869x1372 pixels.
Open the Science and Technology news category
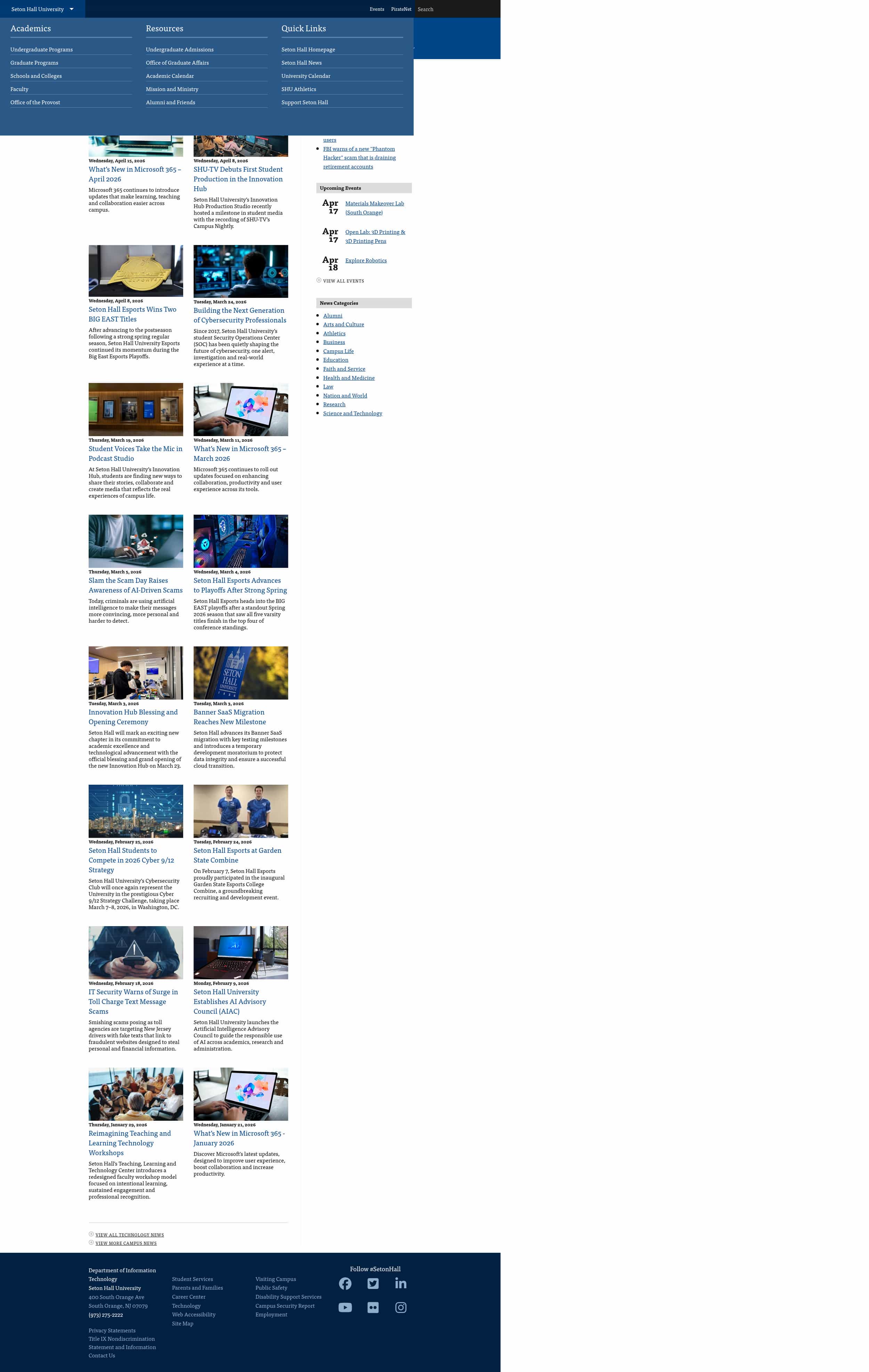[352, 413]
